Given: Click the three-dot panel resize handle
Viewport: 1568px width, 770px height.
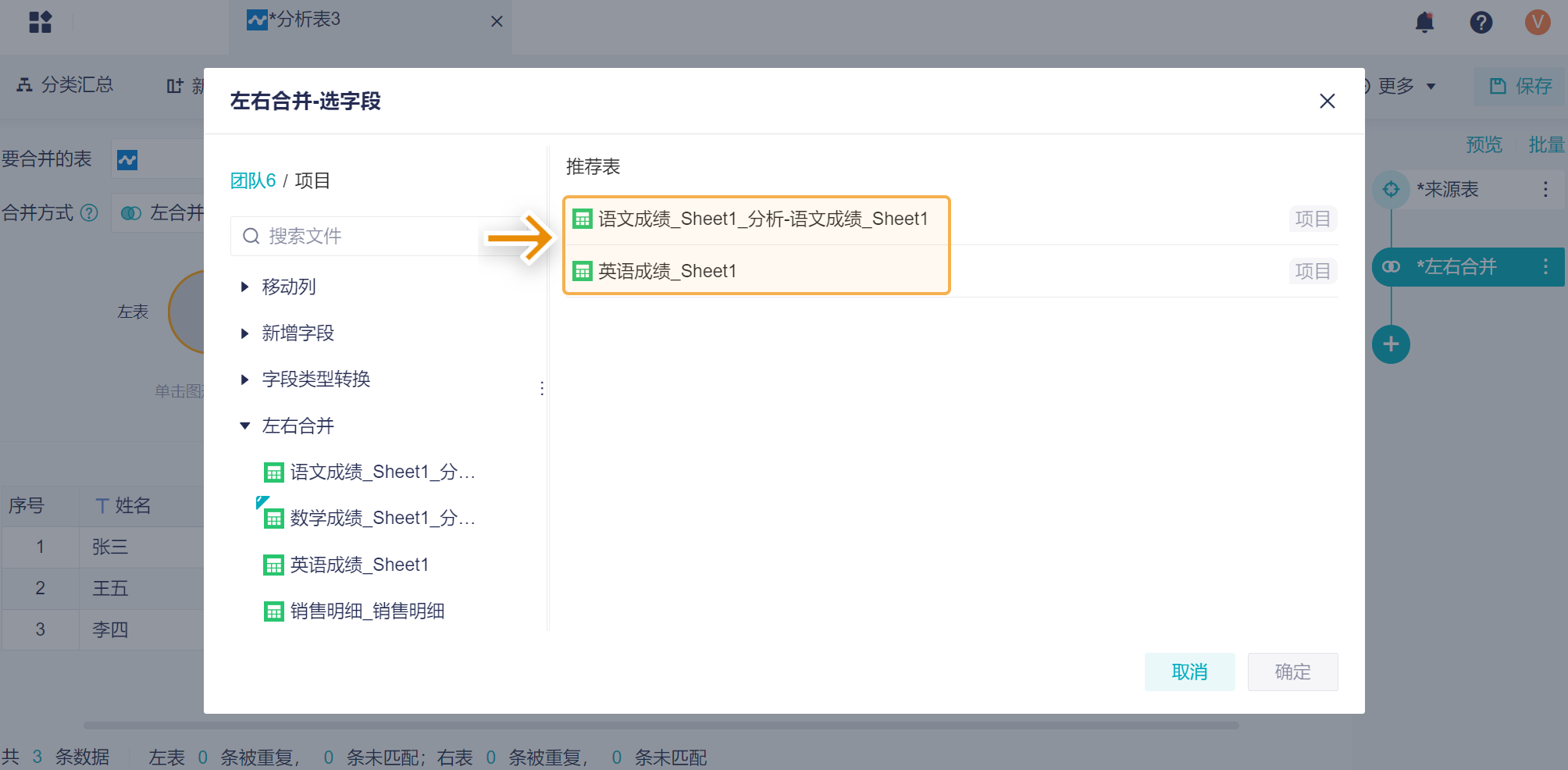Looking at the screenshot, I should 542,388.
